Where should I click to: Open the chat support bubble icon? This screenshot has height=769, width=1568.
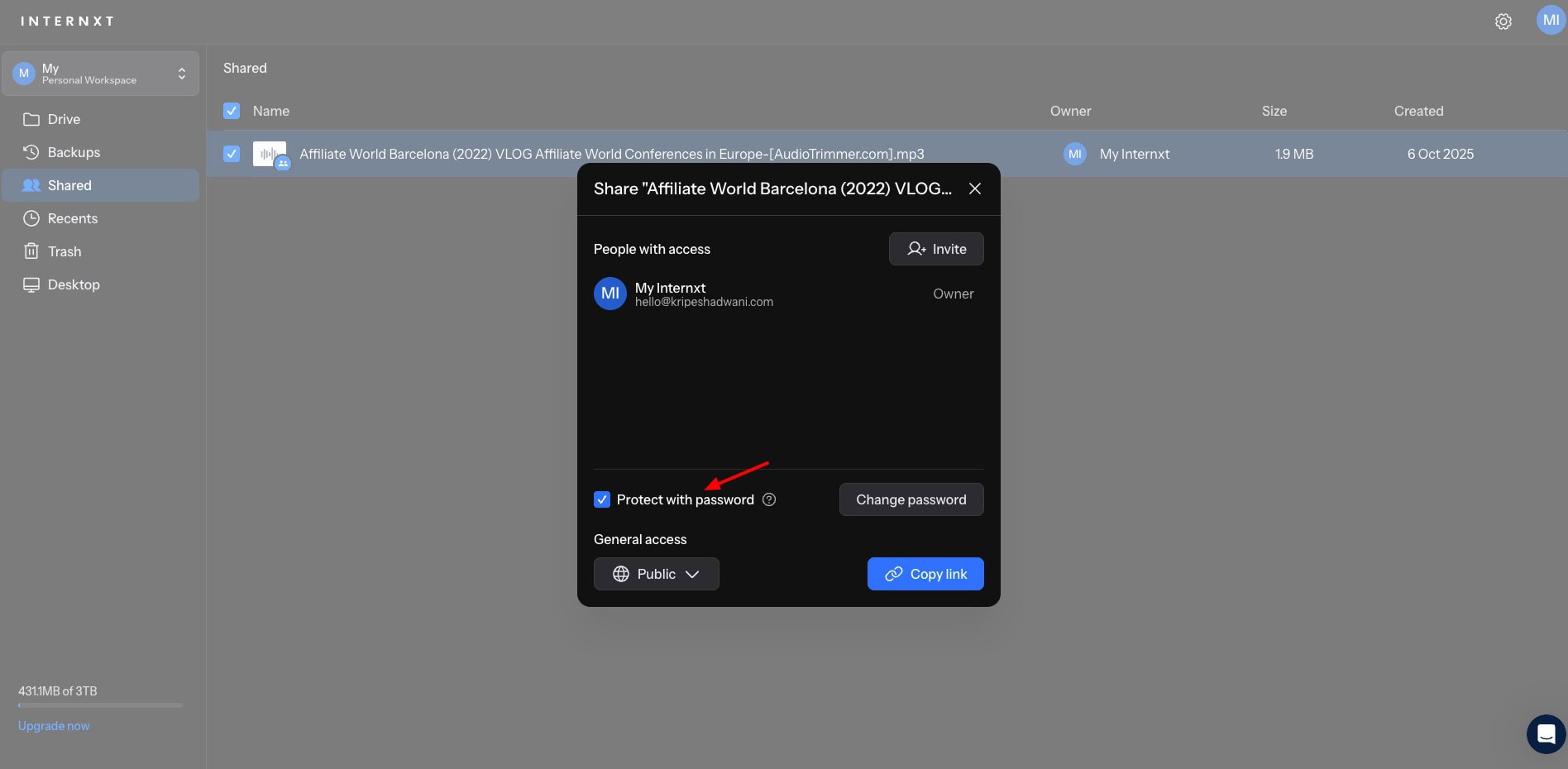tap(1546, 733)
